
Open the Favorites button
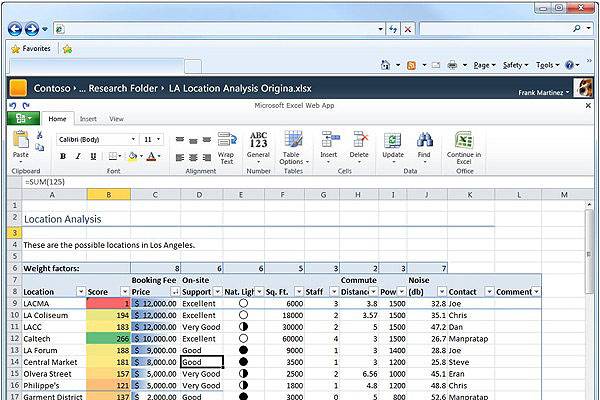[x=31, y=49]
